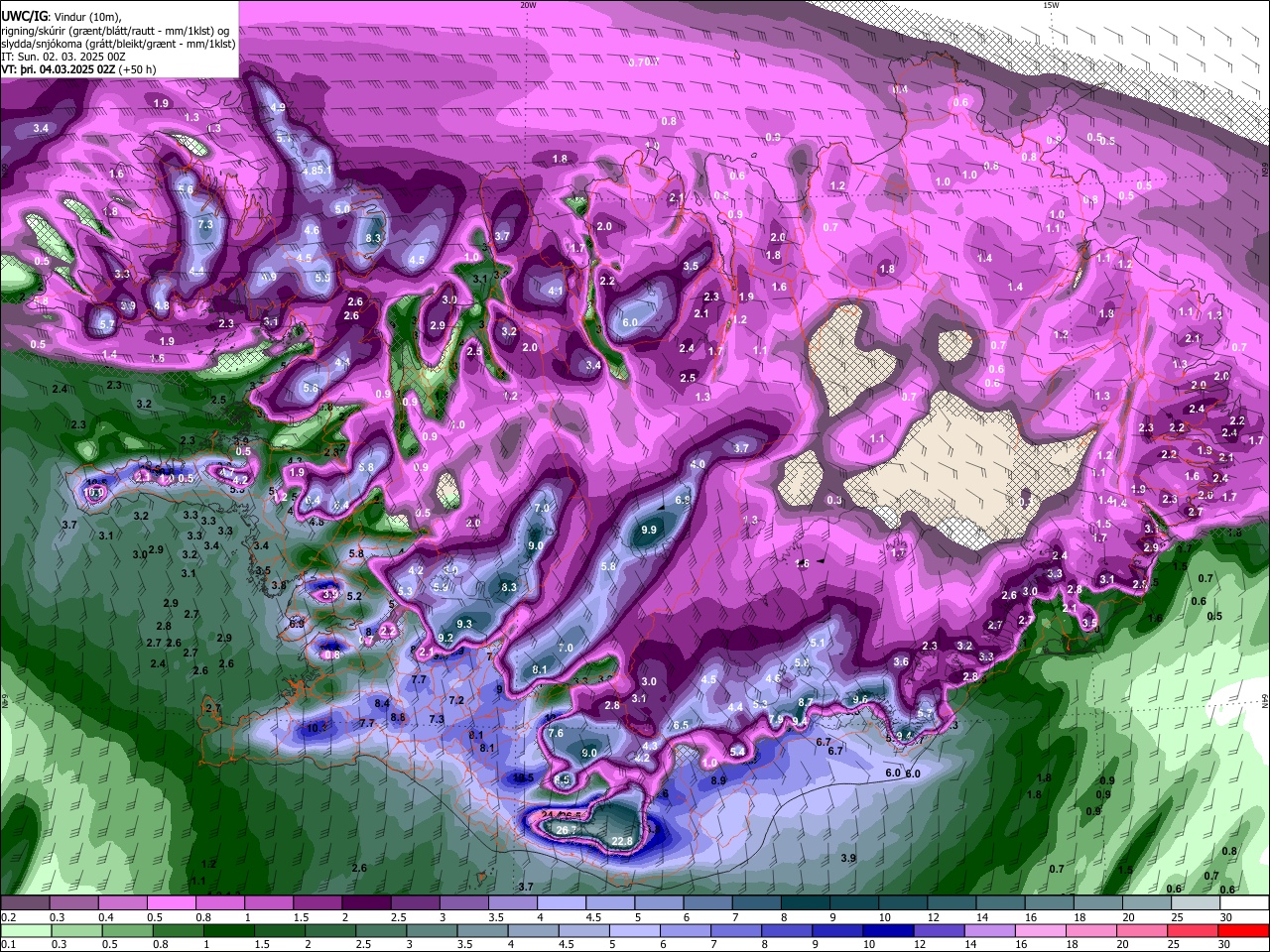Click the 8.9 value offshore in the south

point(719,781)
